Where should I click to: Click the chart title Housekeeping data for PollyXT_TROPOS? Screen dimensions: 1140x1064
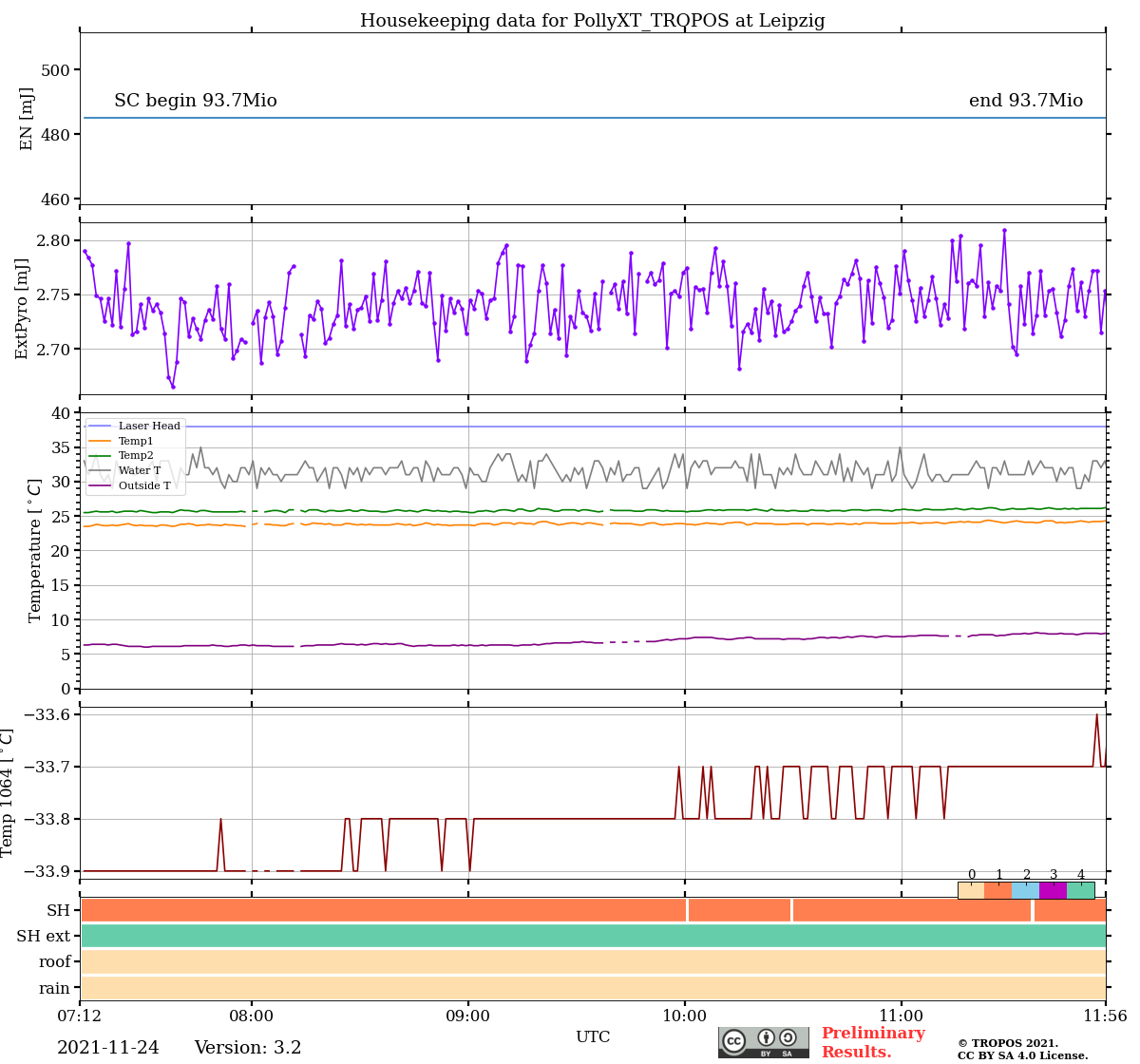coord(593,21)
